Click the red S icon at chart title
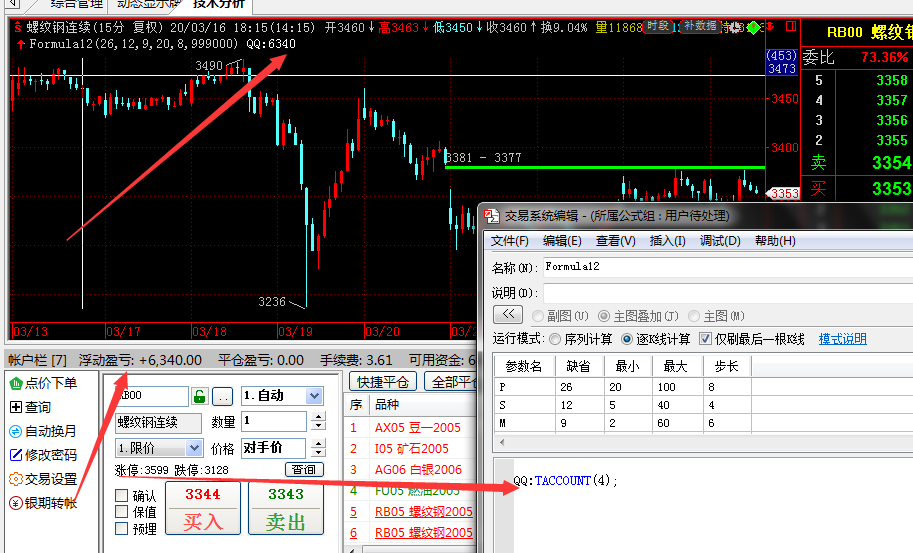913x553 pixels. 17,27
